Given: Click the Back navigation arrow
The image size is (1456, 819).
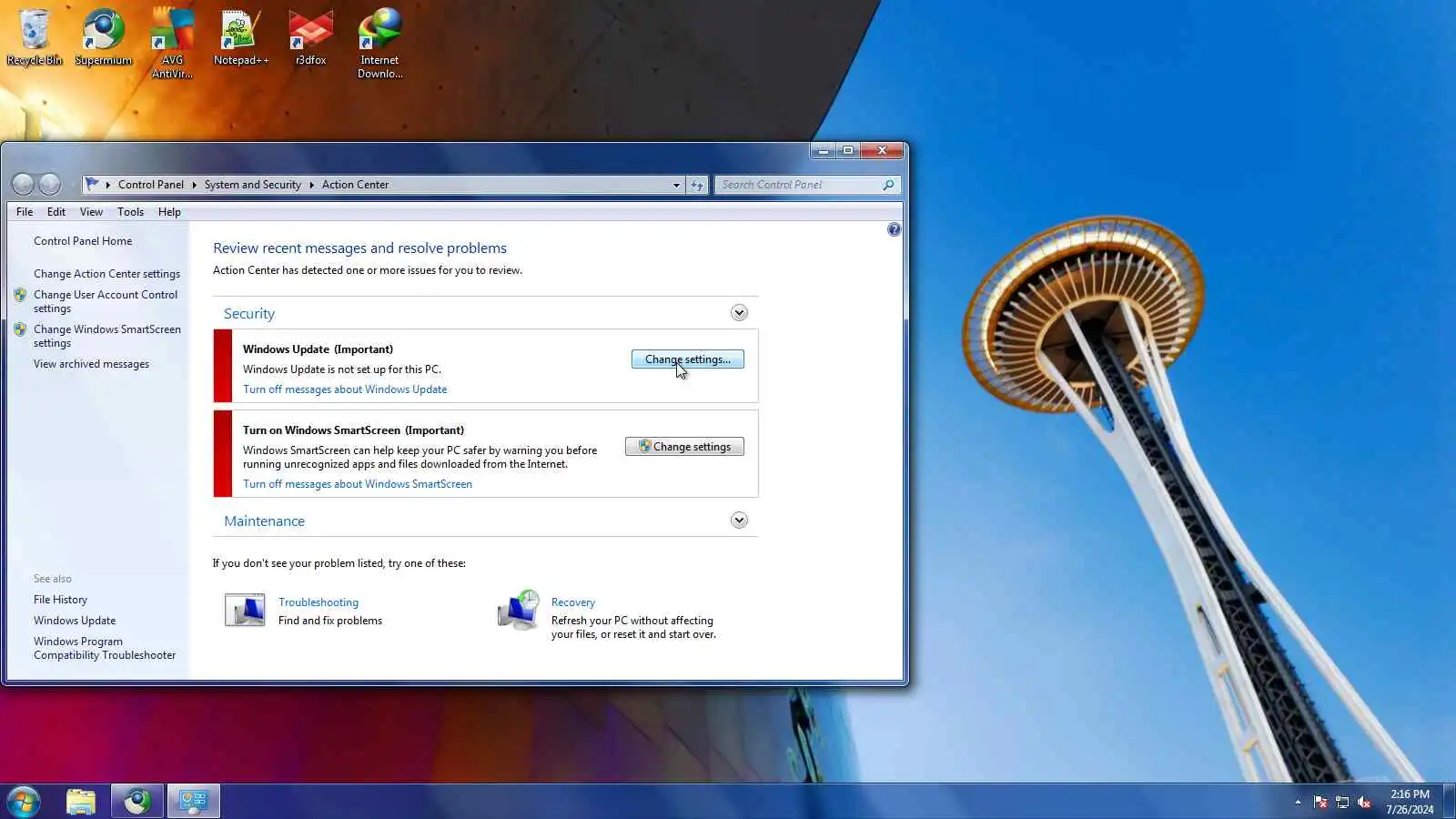Looking at the screenshot, I should point(23,185).
